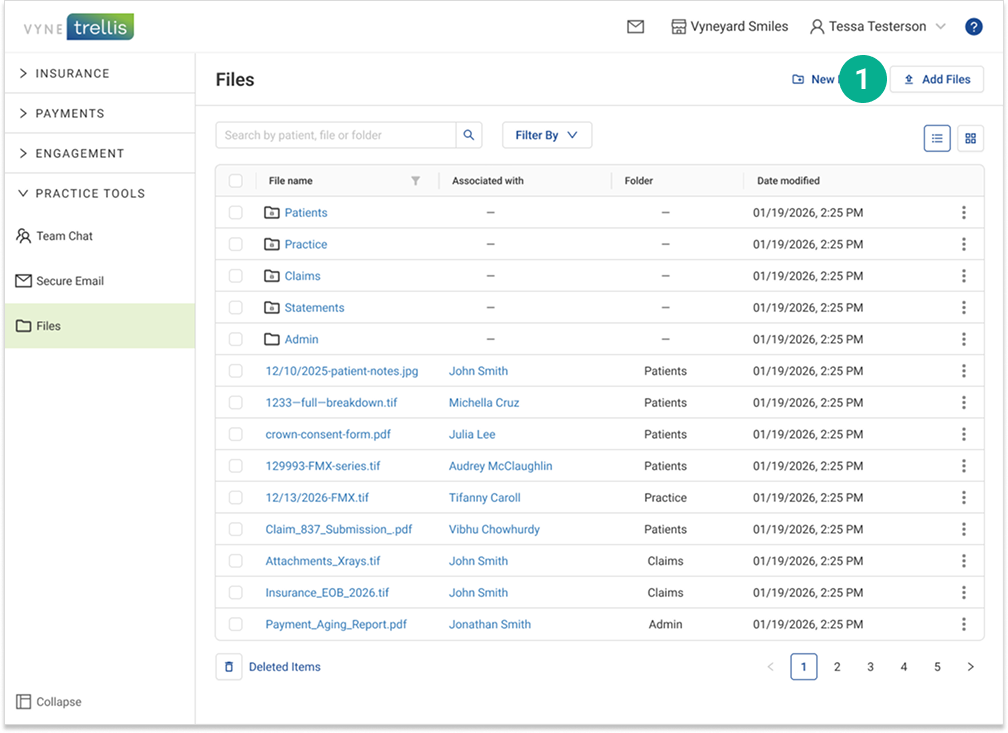The image size is (1008, 733).
Task: Open the Tessa Testerson user menu
Action: 877,27
